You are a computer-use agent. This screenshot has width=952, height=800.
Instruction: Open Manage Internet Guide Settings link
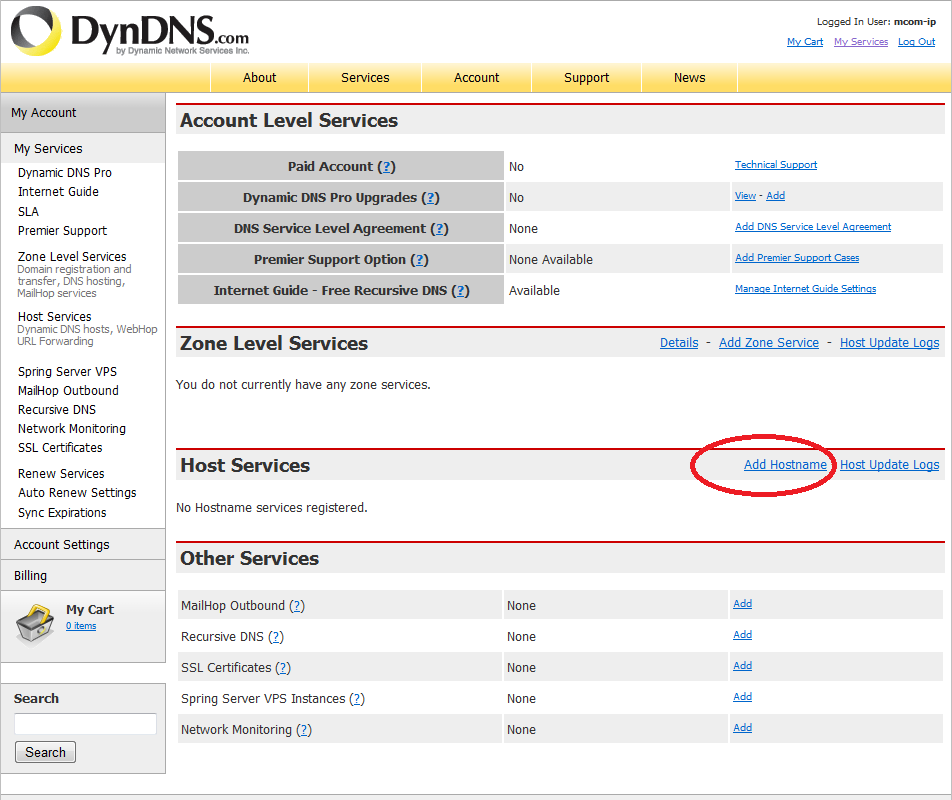tap(805, 289)
